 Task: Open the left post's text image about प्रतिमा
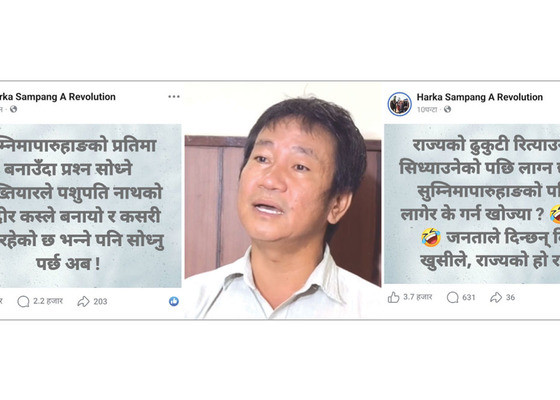[x=90, y=206]
